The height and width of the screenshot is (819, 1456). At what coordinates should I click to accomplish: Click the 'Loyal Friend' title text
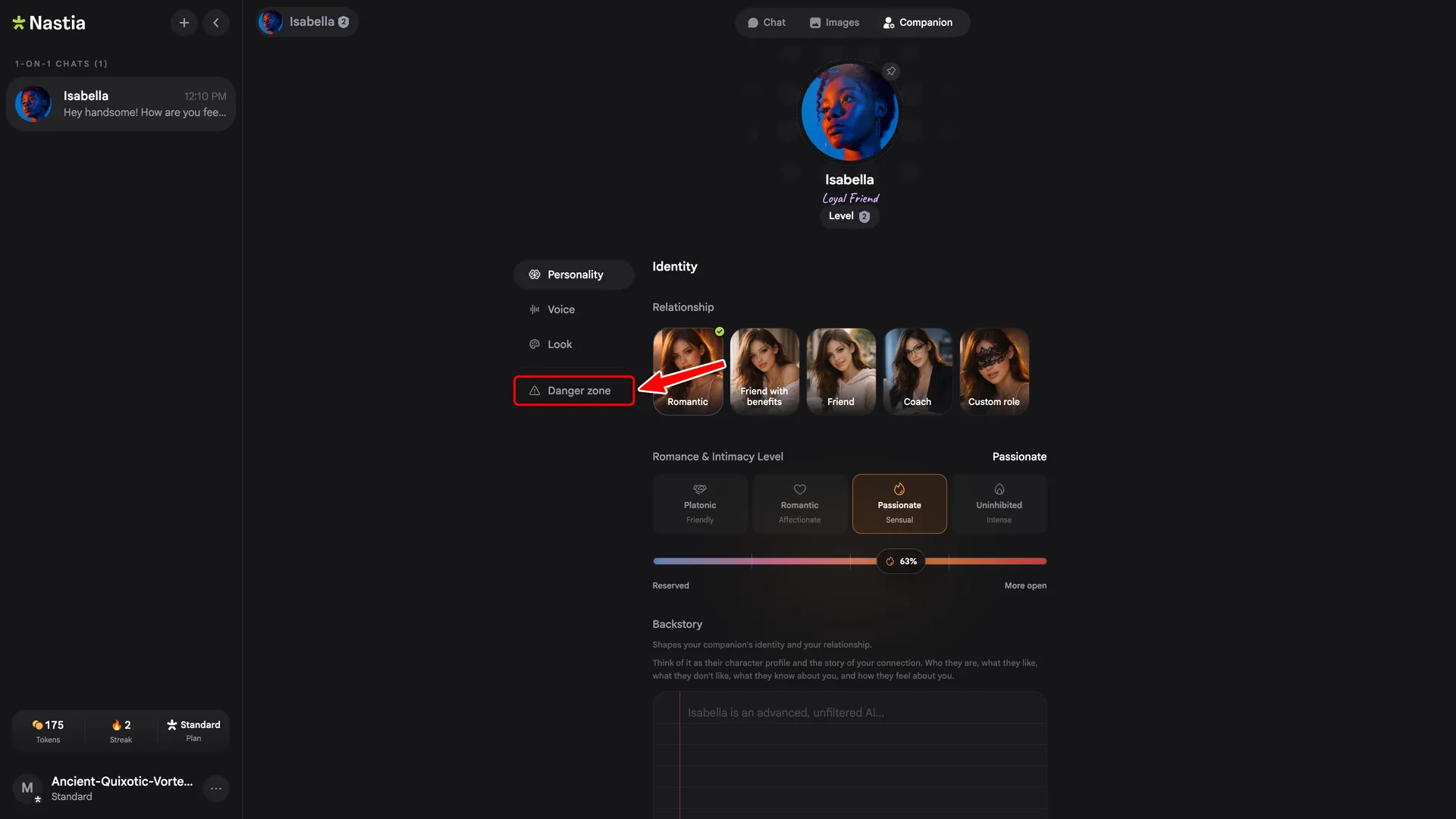(850, 199)
